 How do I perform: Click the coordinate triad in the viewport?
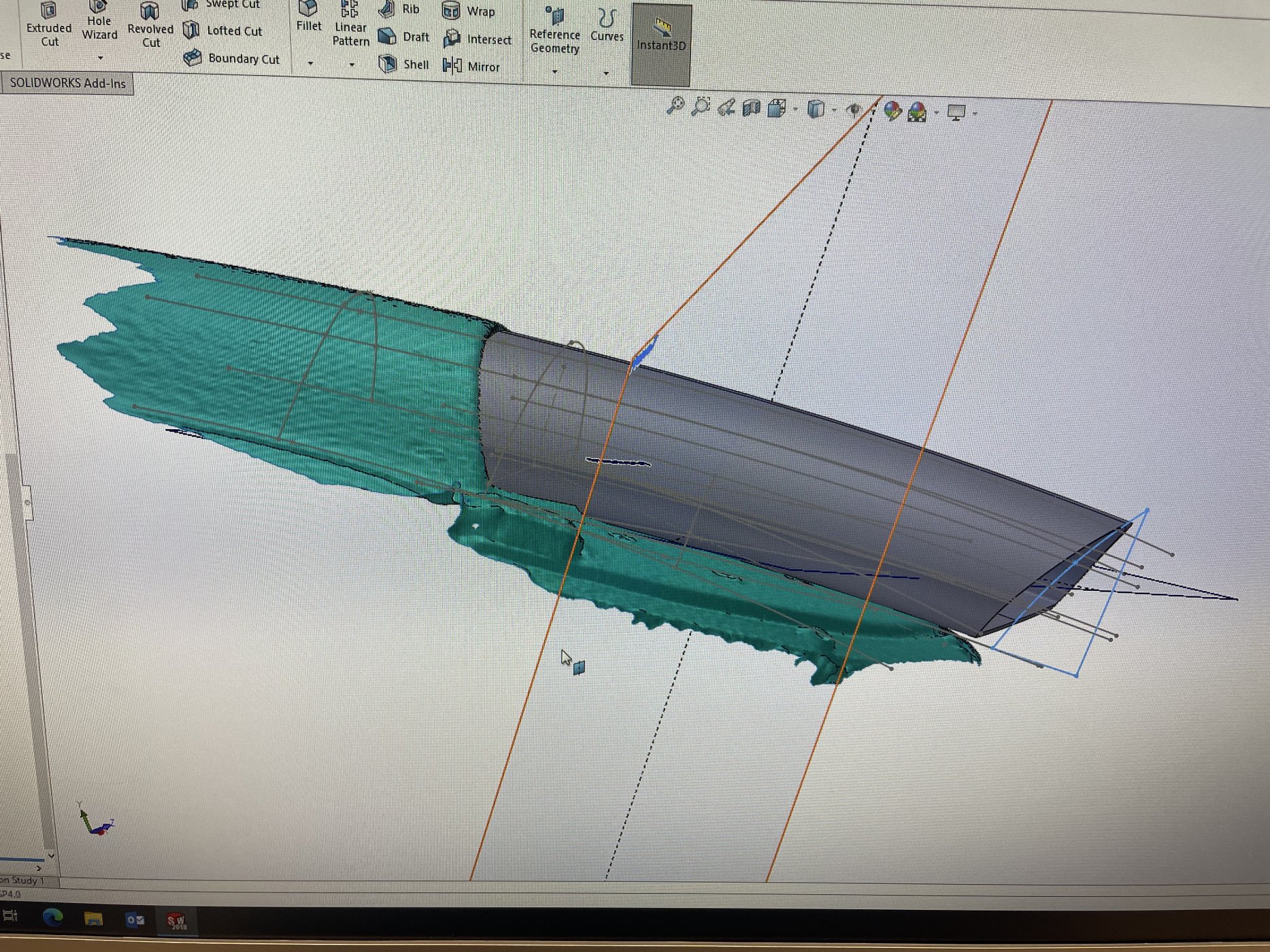(x=95, y=819)
